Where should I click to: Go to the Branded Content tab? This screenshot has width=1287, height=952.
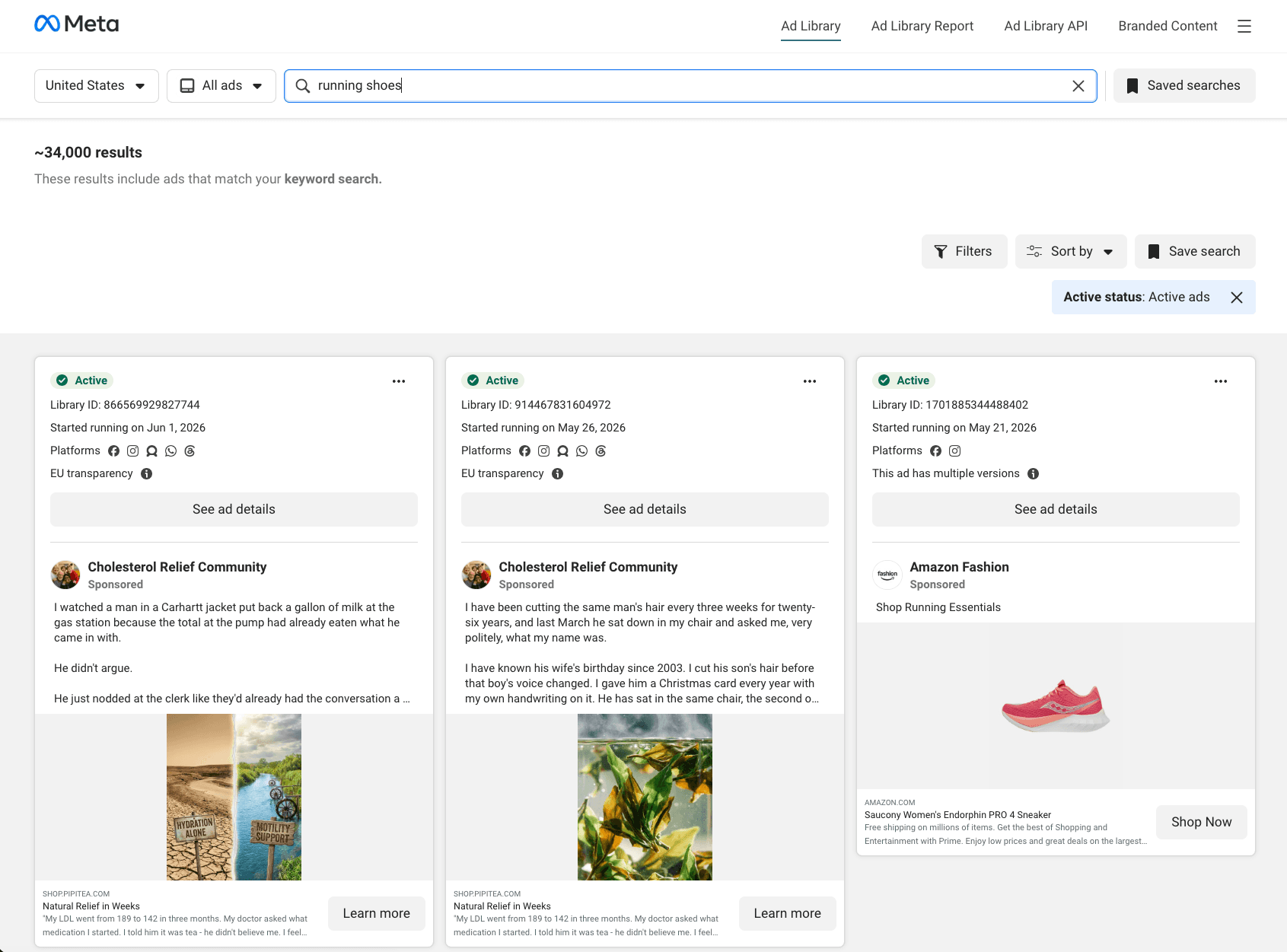click(x=1168, y=26)
